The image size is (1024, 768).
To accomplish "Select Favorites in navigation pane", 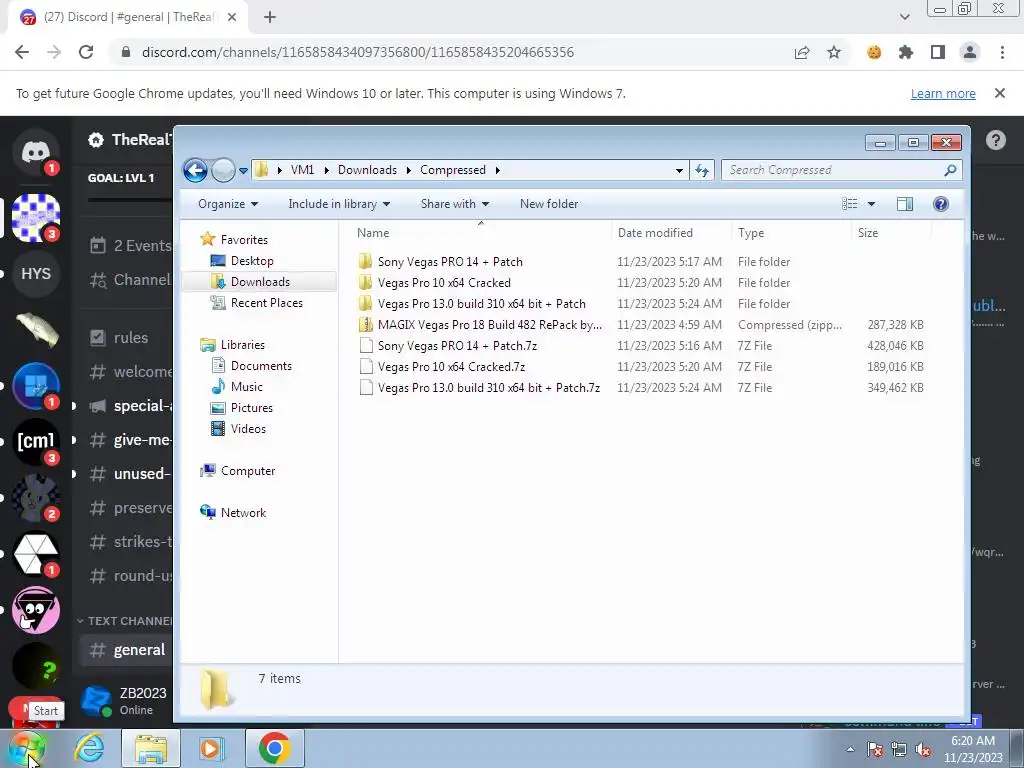I will click(244, 240).
